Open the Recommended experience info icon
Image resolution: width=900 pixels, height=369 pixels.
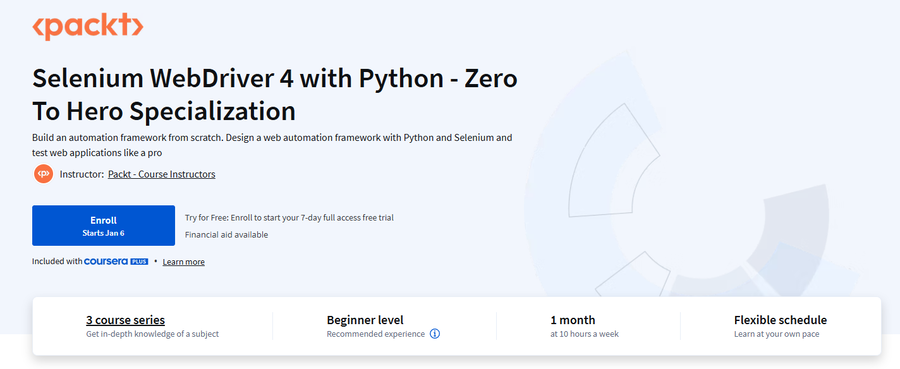(435, 334)
